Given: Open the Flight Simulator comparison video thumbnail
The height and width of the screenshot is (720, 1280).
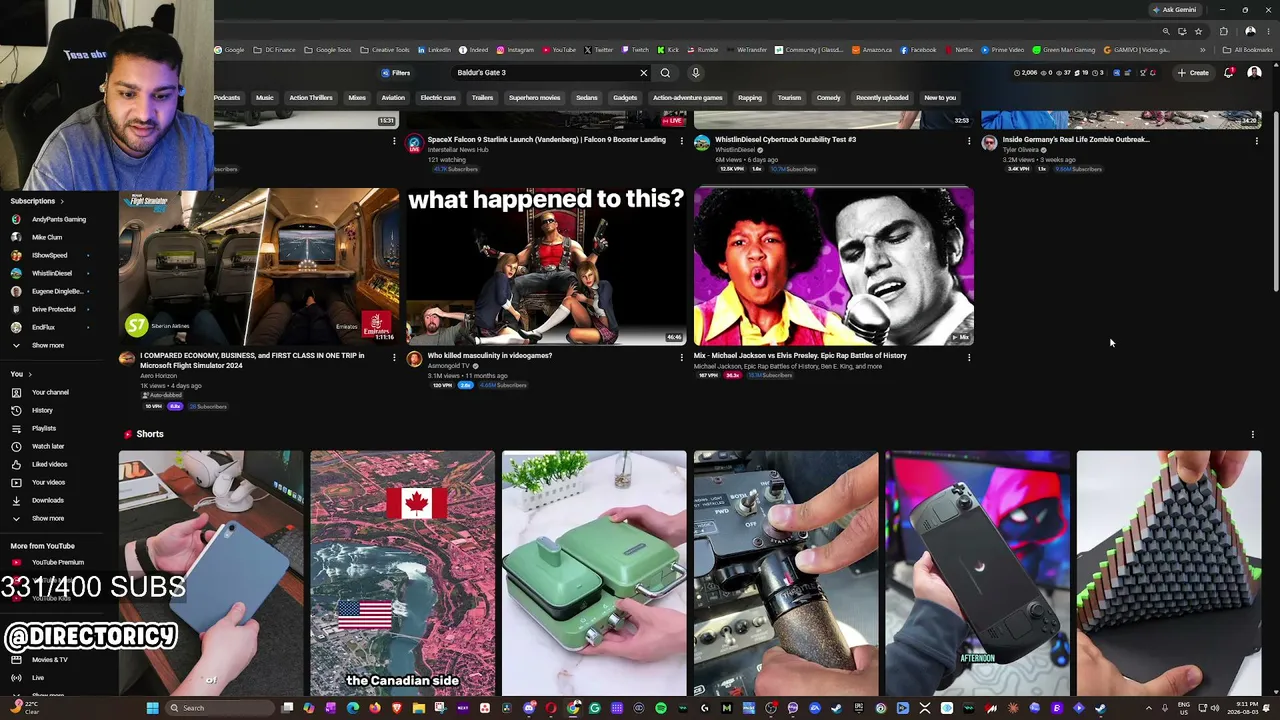Looking at the screenshot, I should (x=259, y=266).
